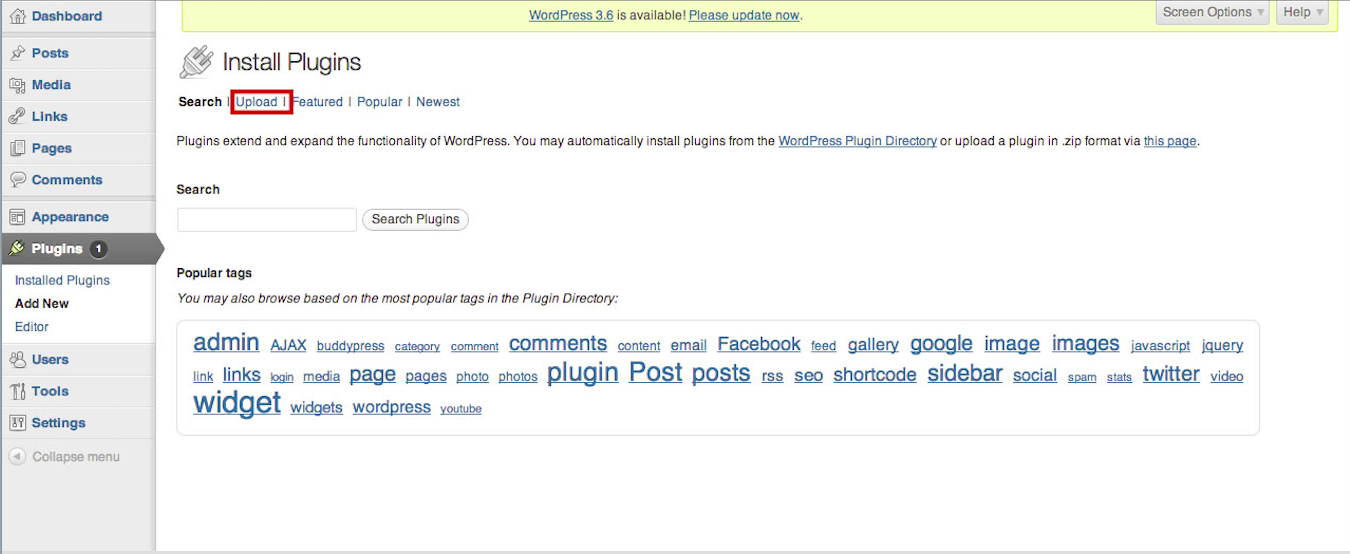Click the Pages icon in sidebar
The image size is (1350, 554).
(17, 149)
